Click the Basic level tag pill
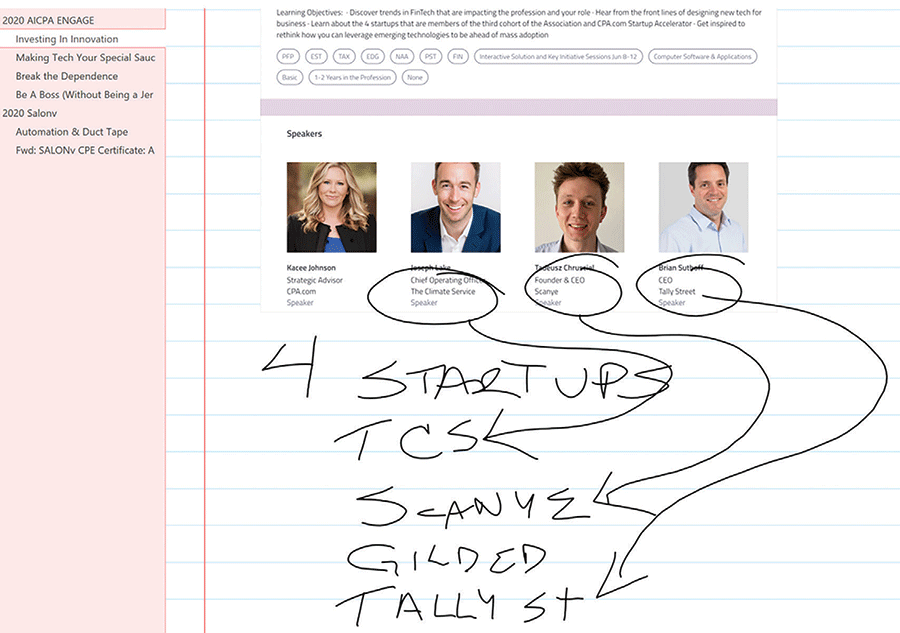The width and height of the screenshot is (900, 633). click(290, 77)
